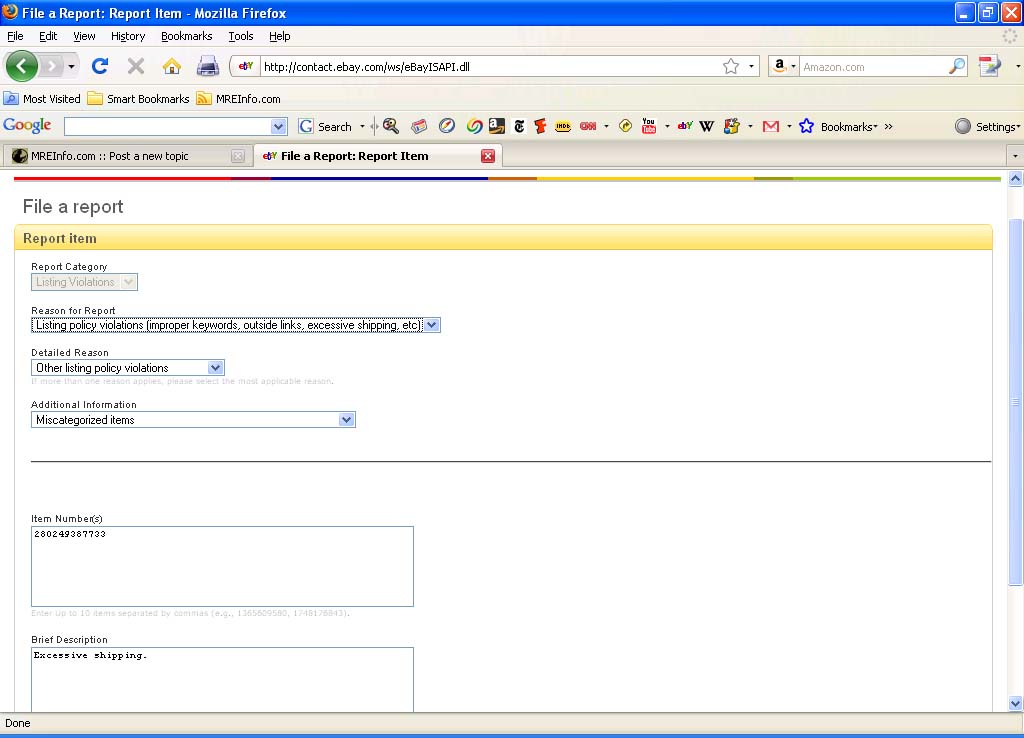Click the red F icon on Google toolbar
The image size is (1024, 738).
click(x=540, y=126)
